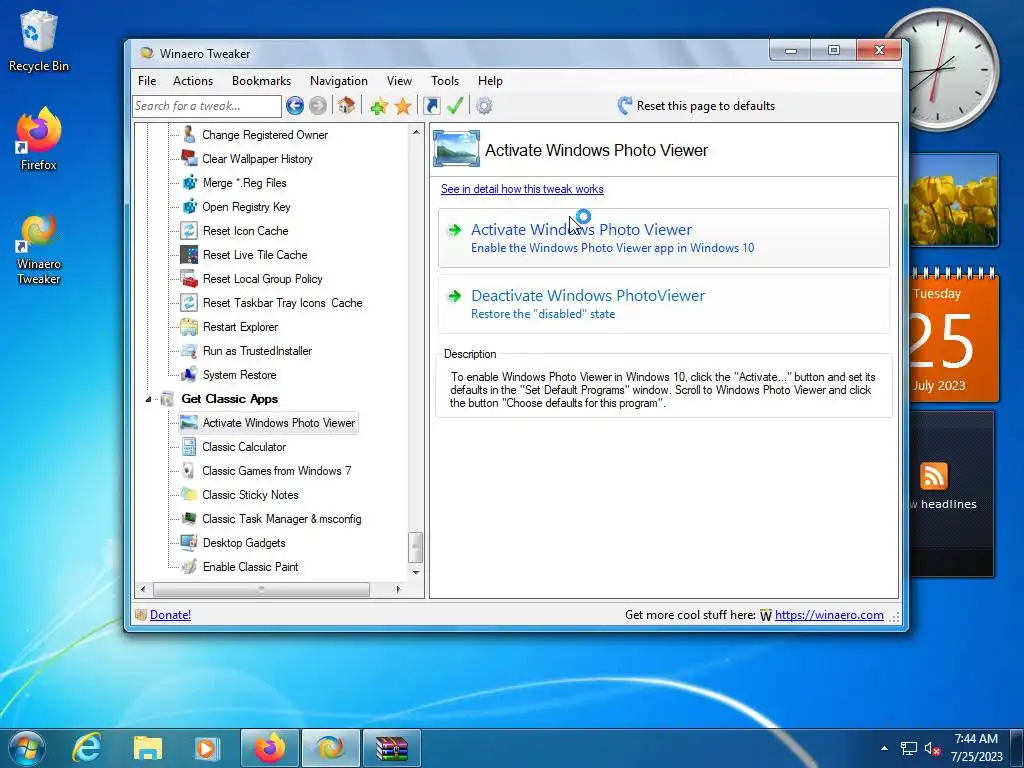Open 'See in detail how this tweak works' link
The height and width of the screenshot is (768, 1024).
click(522, 189)
